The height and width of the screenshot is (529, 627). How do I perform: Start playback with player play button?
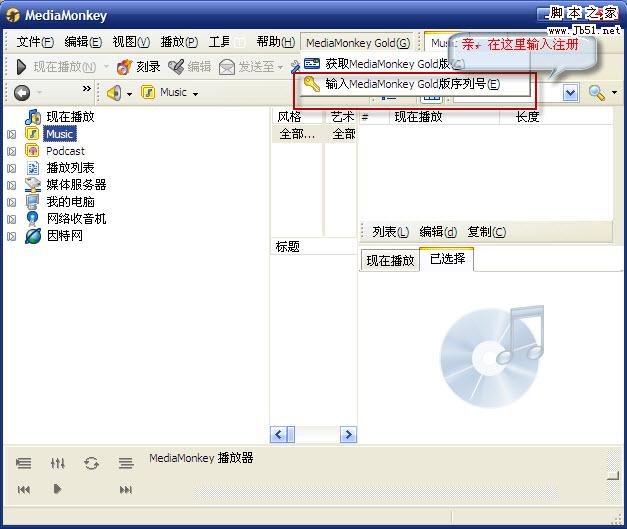click(57, 489)
